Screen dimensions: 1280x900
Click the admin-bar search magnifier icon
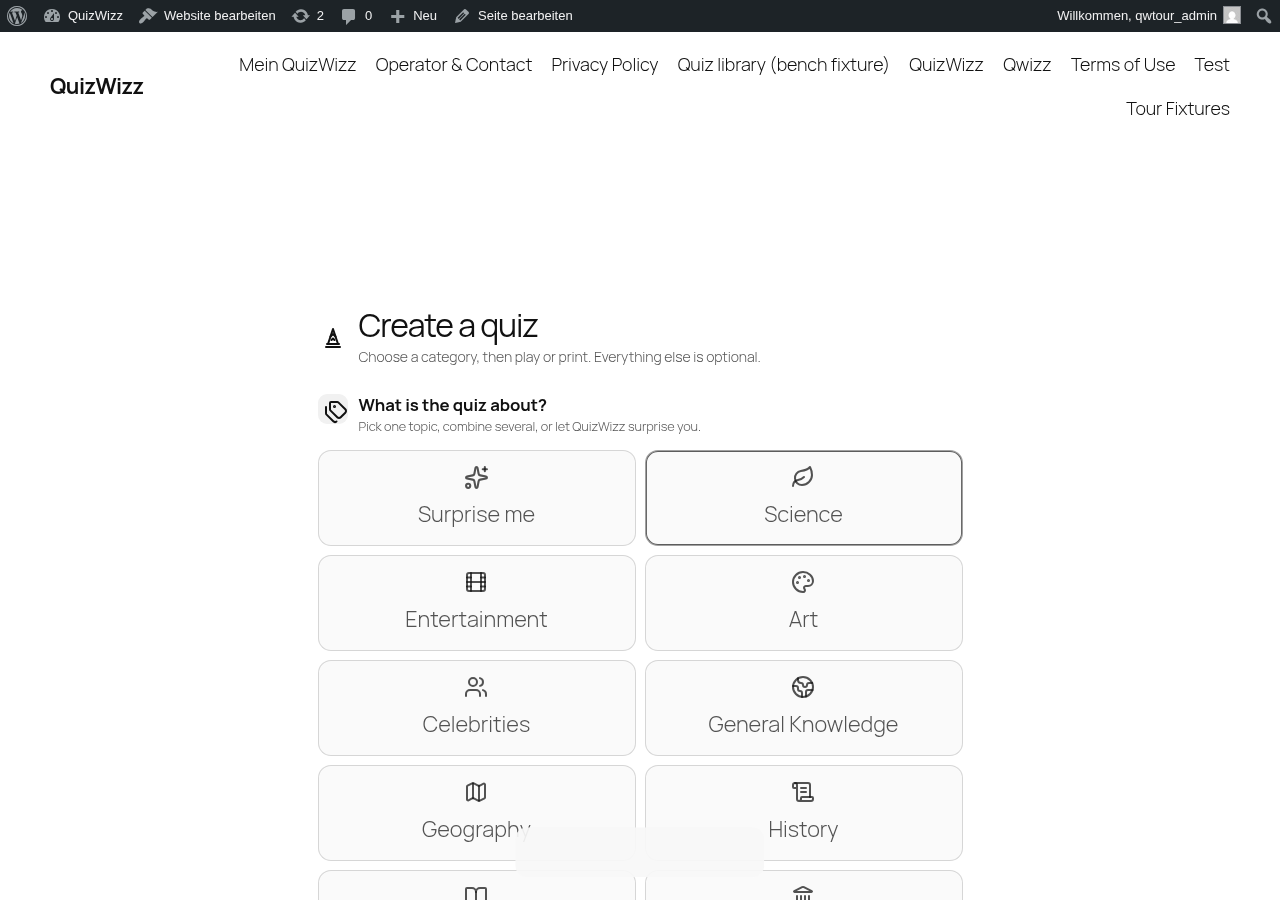click(1264, 16)
